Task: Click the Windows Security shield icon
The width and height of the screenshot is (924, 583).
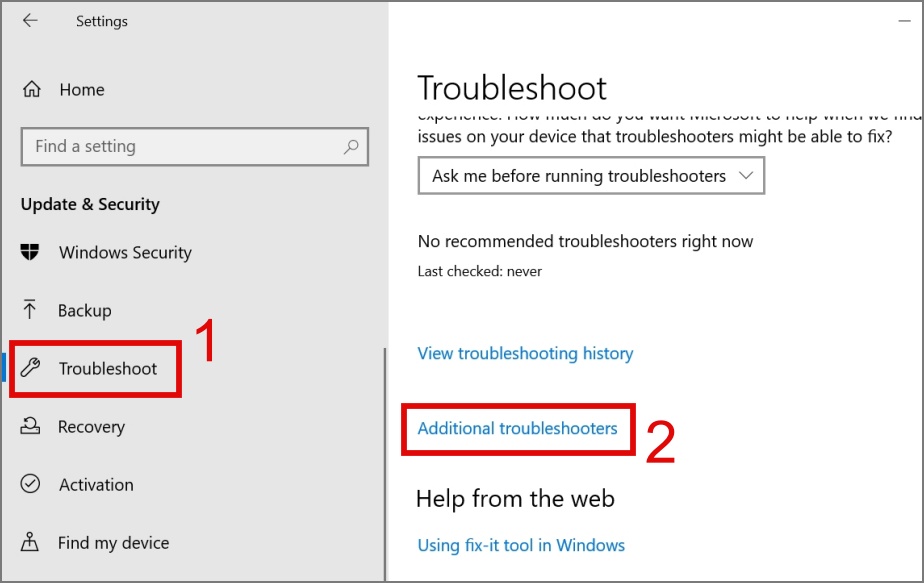Action: 29,252
